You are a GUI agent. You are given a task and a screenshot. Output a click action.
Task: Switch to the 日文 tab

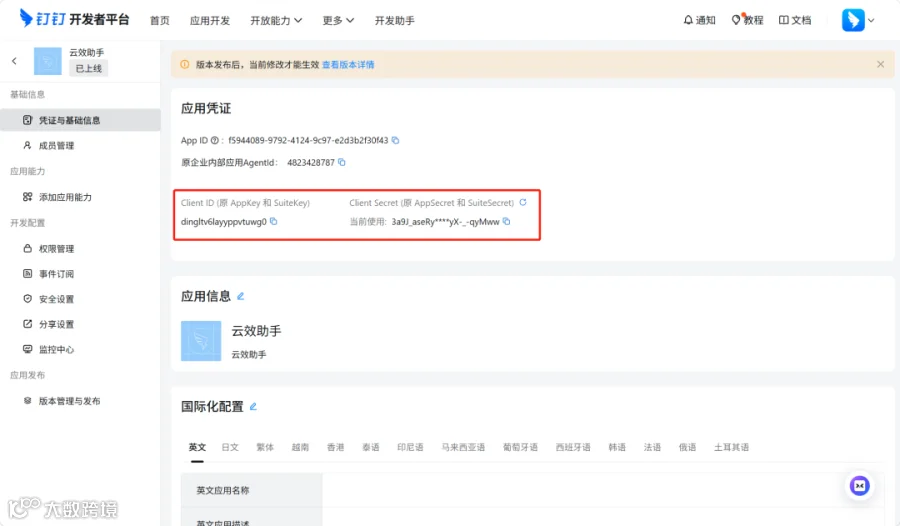(230, 447)
